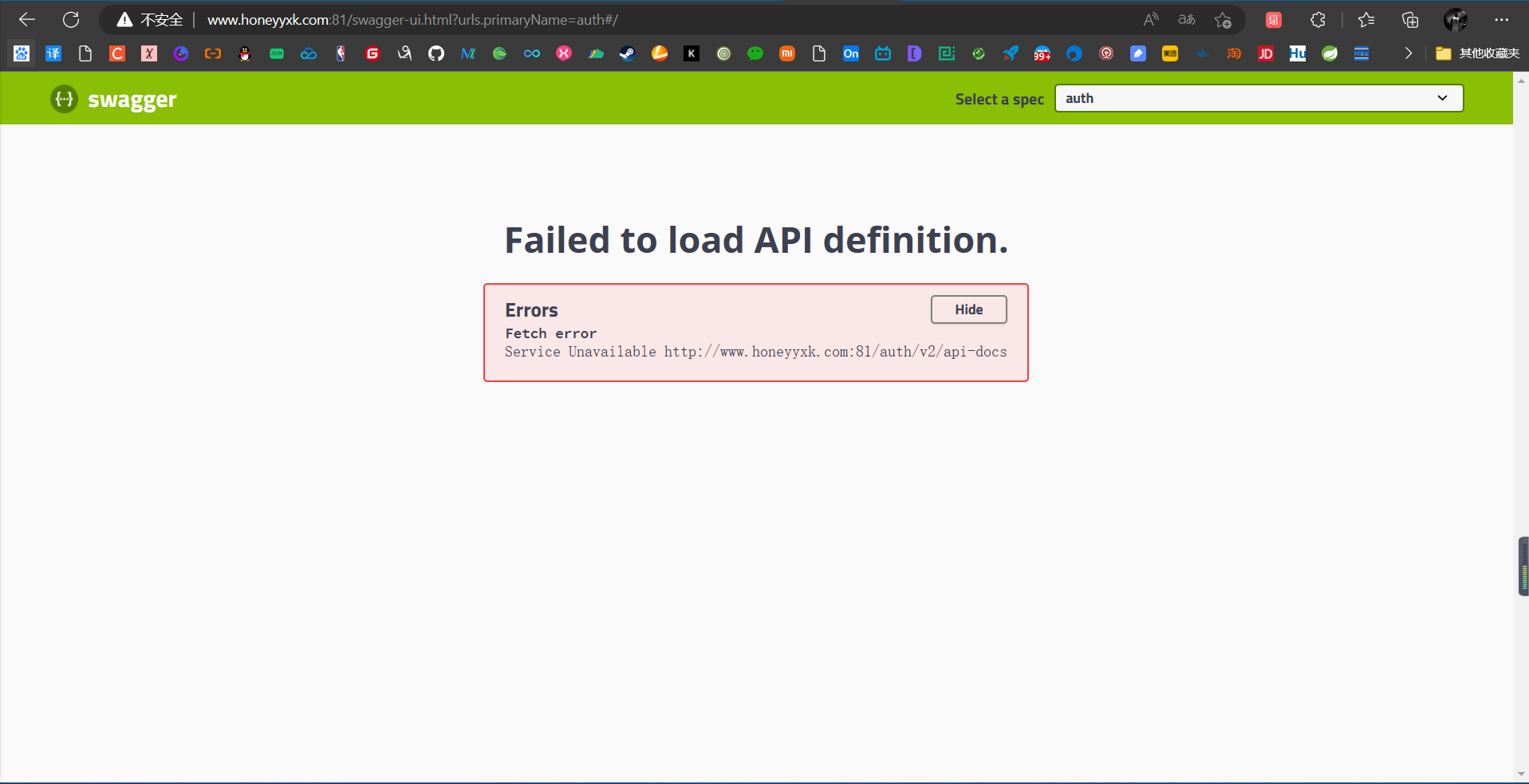Open the blue cloud bookmark
1529x784 pixels.
pyautogui.click(x=309, y=53)
